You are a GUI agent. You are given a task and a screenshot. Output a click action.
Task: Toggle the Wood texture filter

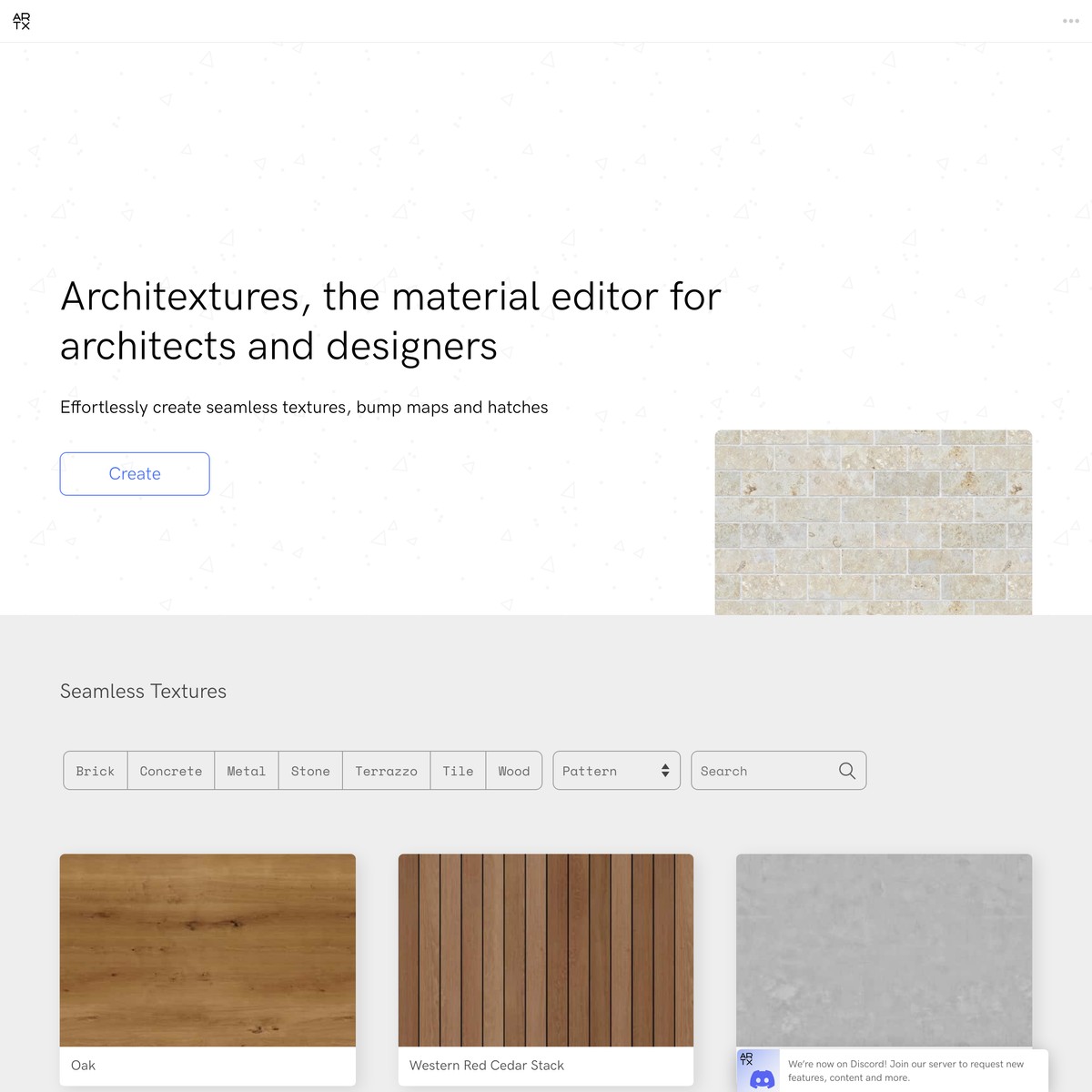pyautogui.click(x=513, y=770)
